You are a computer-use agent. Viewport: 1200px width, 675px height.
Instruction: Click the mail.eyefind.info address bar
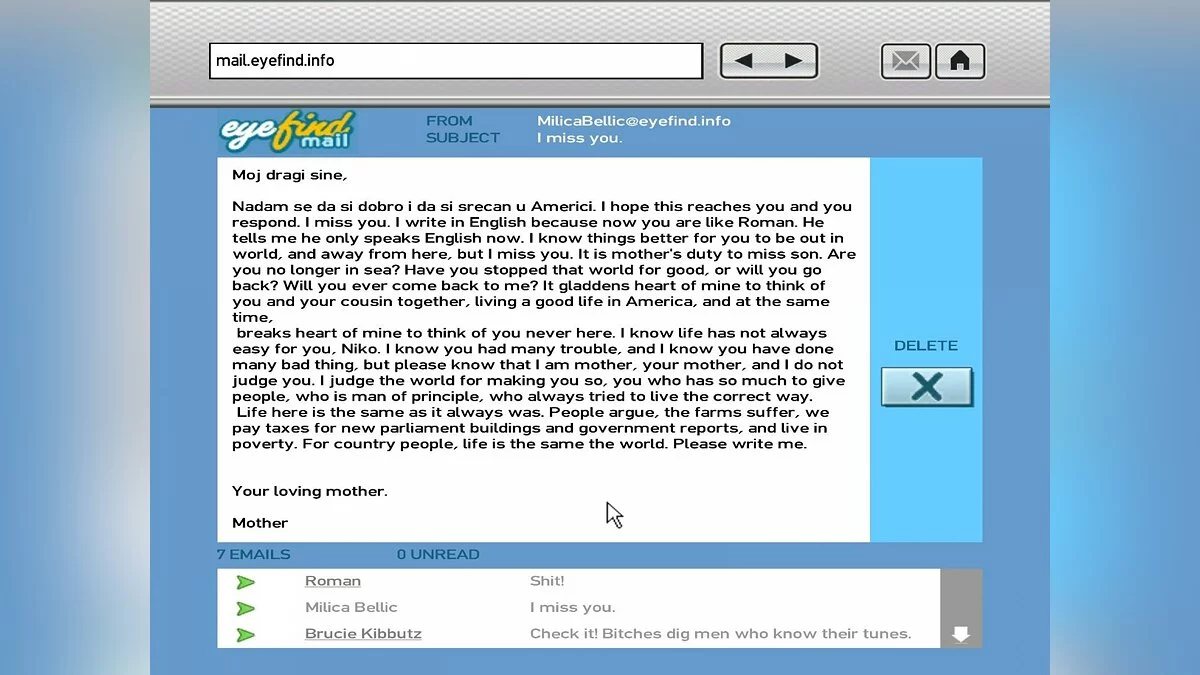(x=456, y=61)
